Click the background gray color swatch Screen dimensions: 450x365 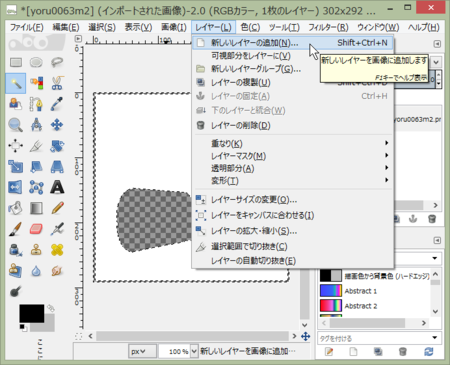tap(48, 324)
